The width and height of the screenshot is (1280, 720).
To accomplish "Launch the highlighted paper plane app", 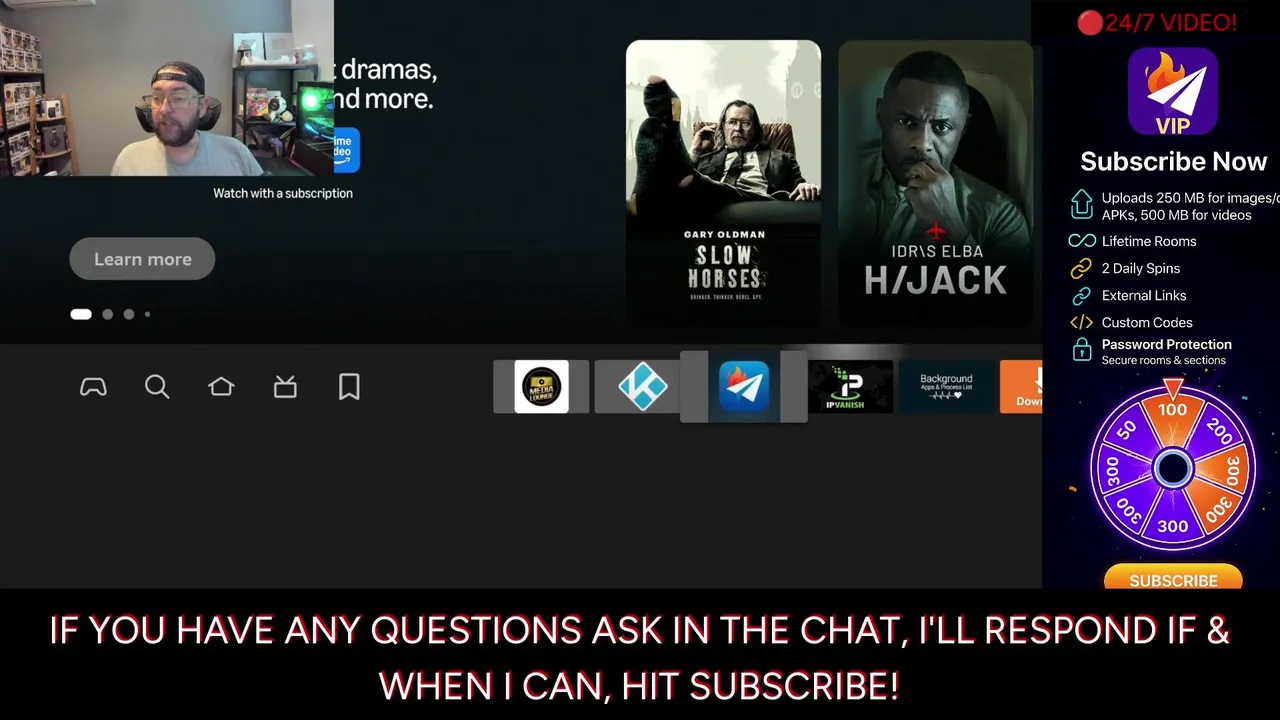I will pos(744,387).
